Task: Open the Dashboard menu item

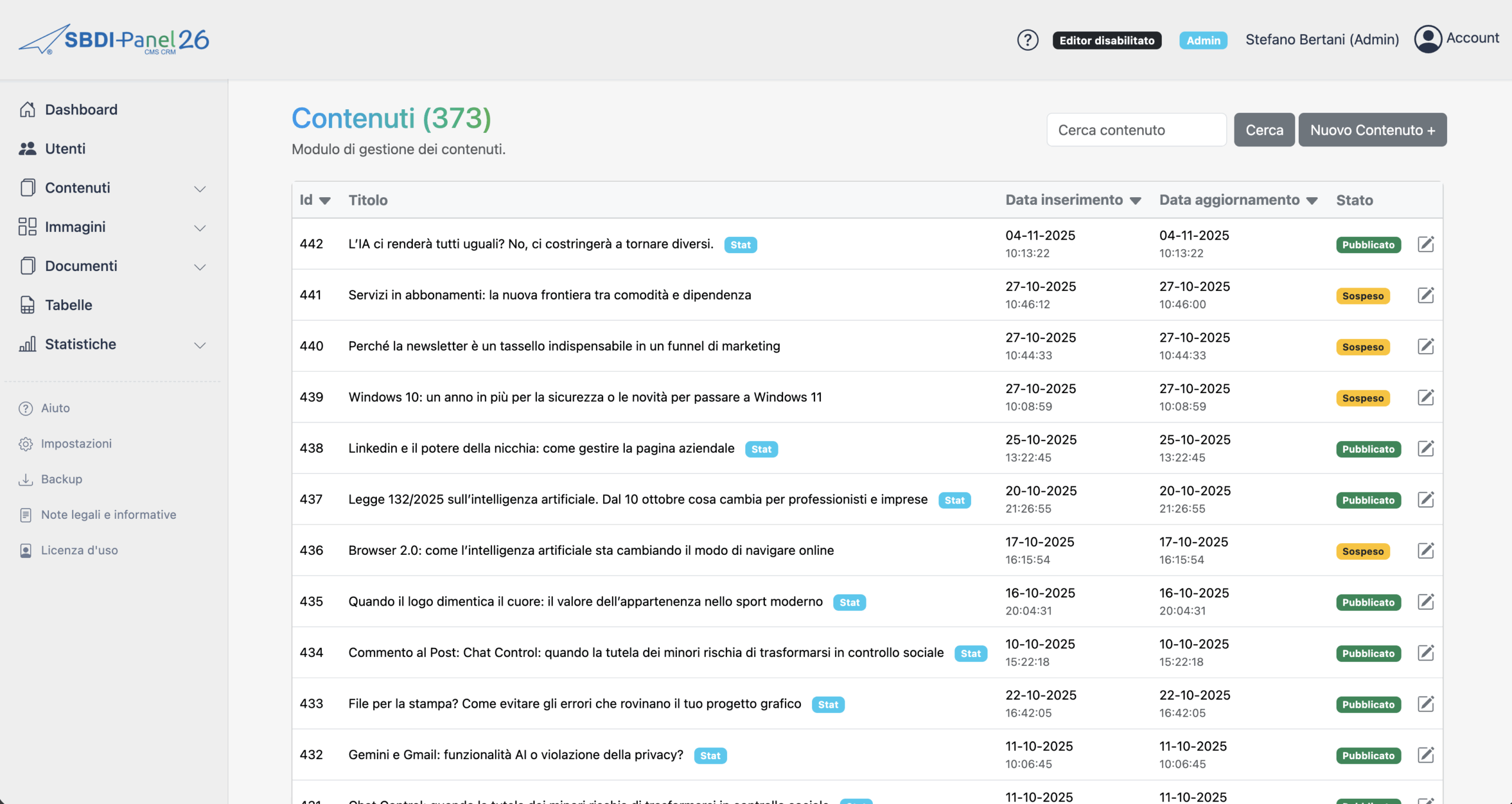Action: point(81,110)
